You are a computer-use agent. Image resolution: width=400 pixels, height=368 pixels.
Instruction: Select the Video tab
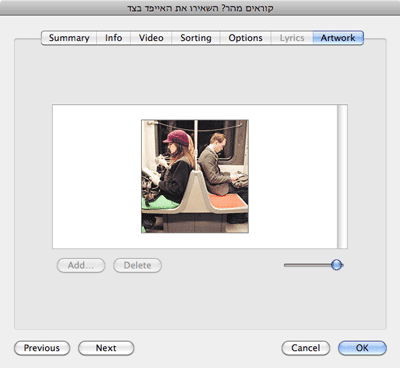(151, 38)
